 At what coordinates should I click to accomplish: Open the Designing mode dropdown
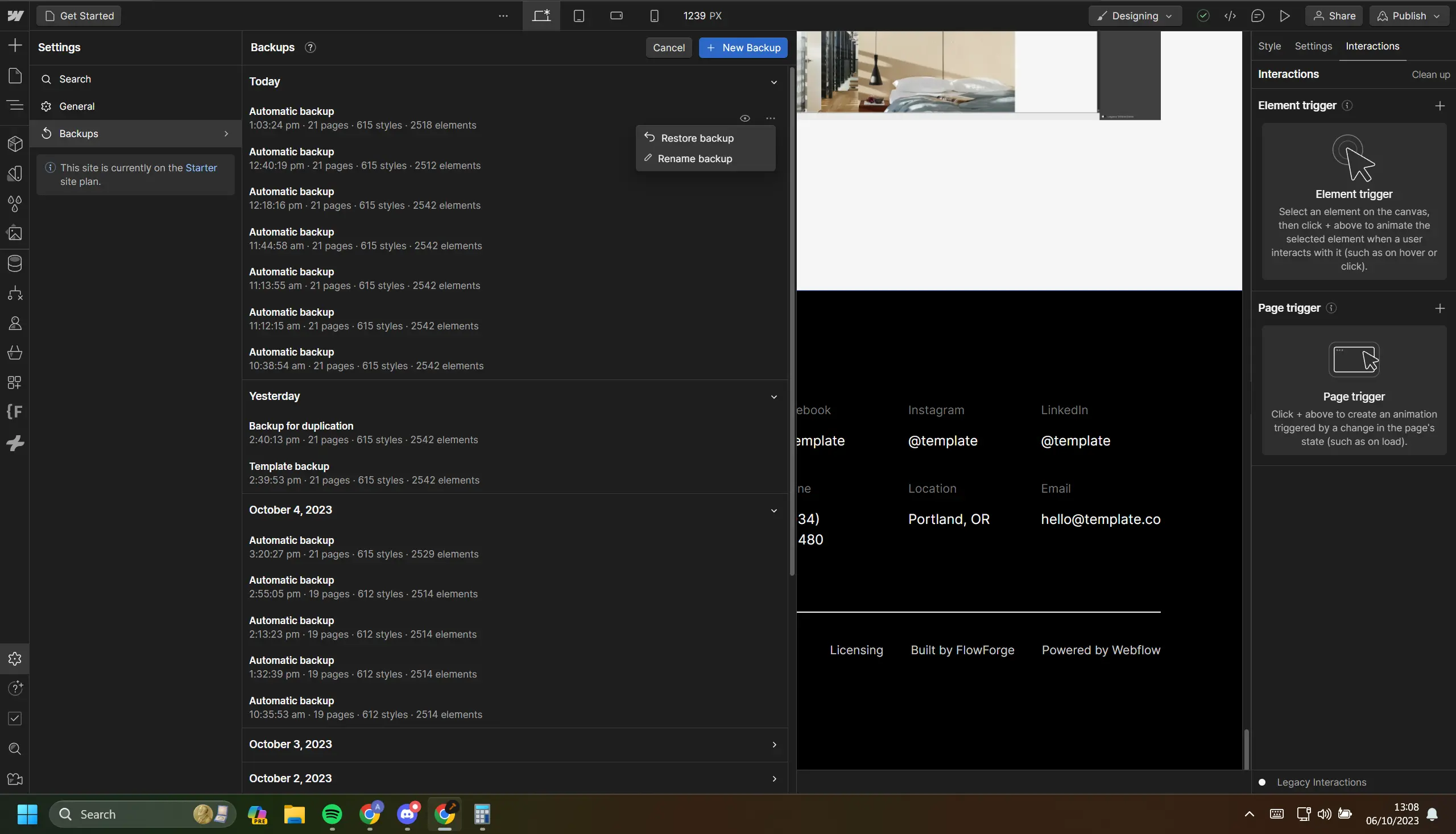pyautogui.click(x=1135, y=15)
